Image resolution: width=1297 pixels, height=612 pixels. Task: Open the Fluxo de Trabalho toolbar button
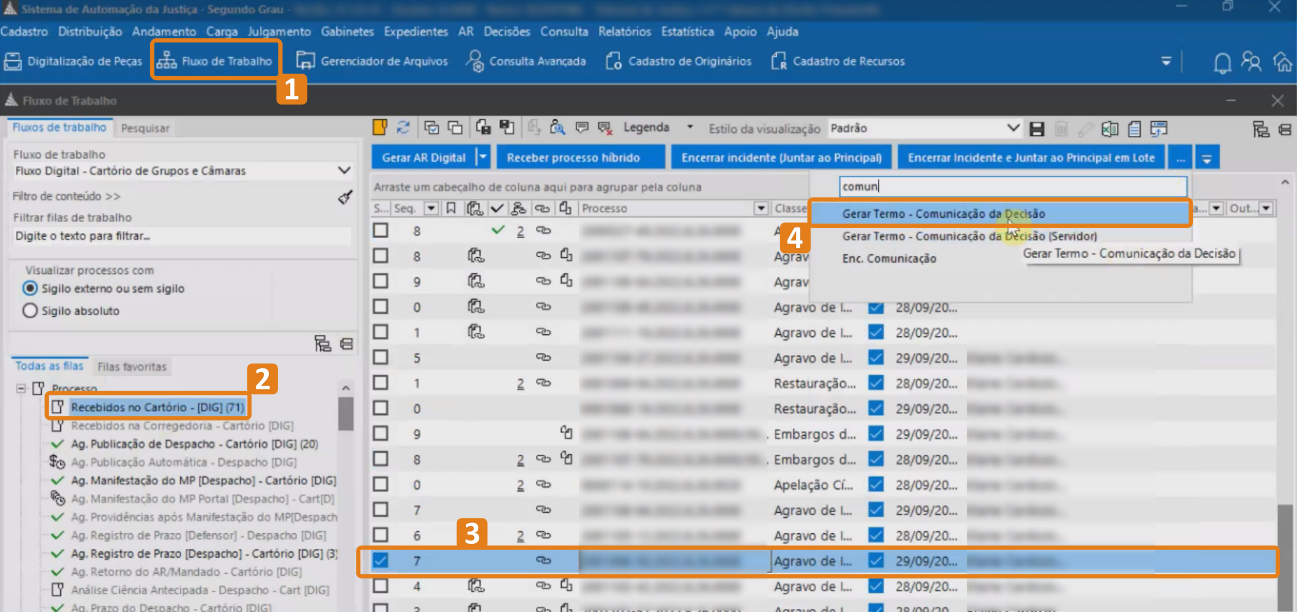pyautogui.click(x=215, y=61)
